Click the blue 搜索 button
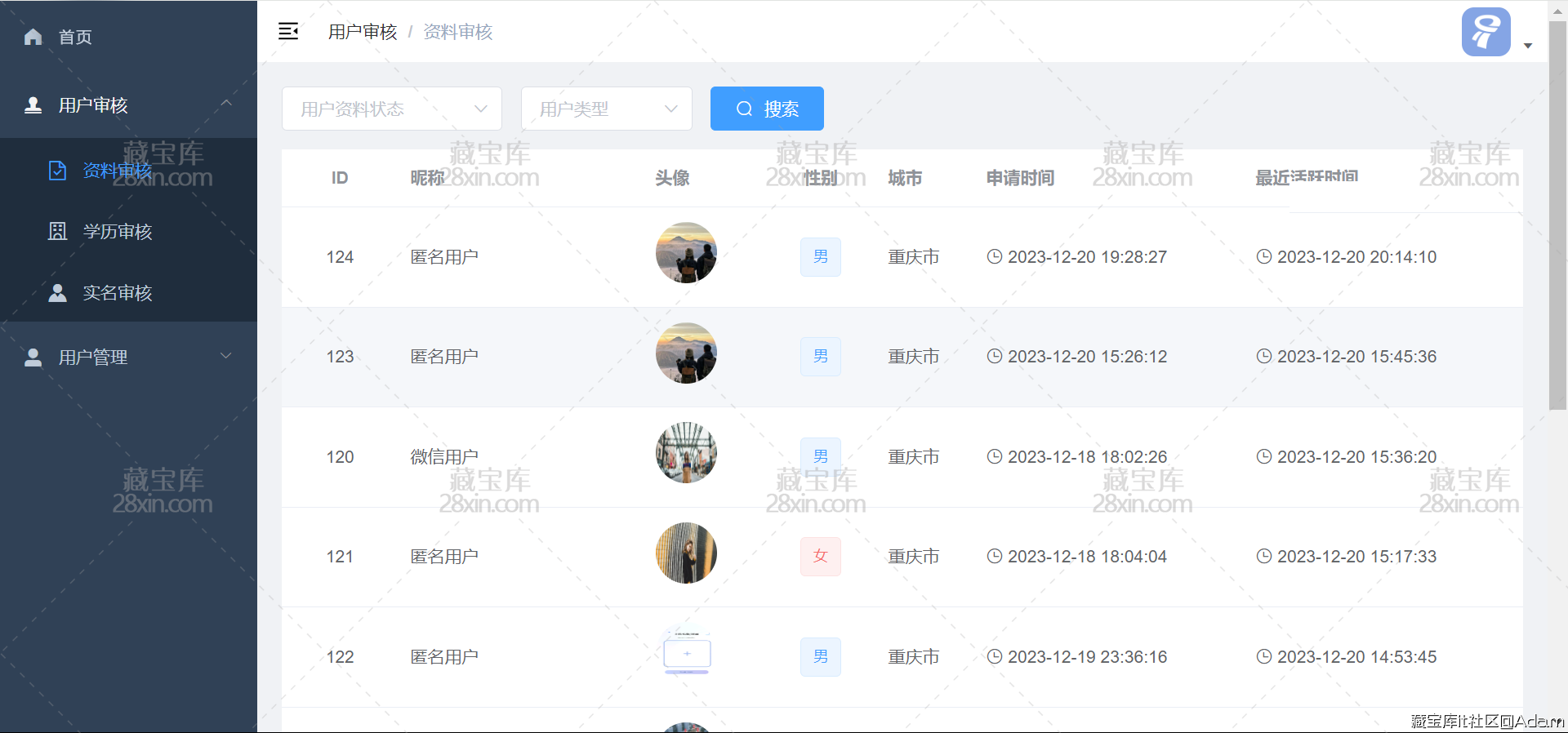 [x=767, y=109]
